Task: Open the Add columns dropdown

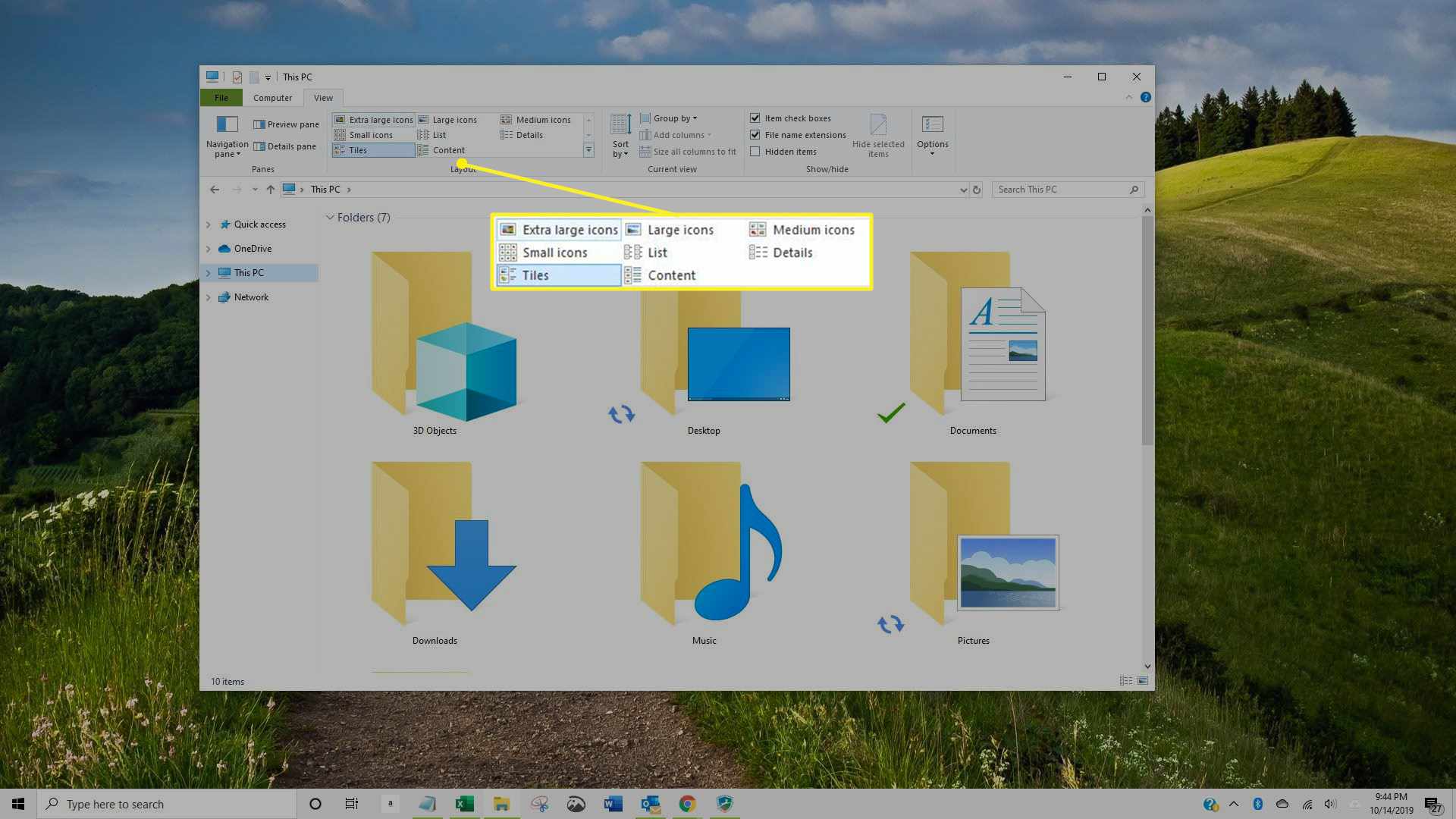Action: [675, 135]
